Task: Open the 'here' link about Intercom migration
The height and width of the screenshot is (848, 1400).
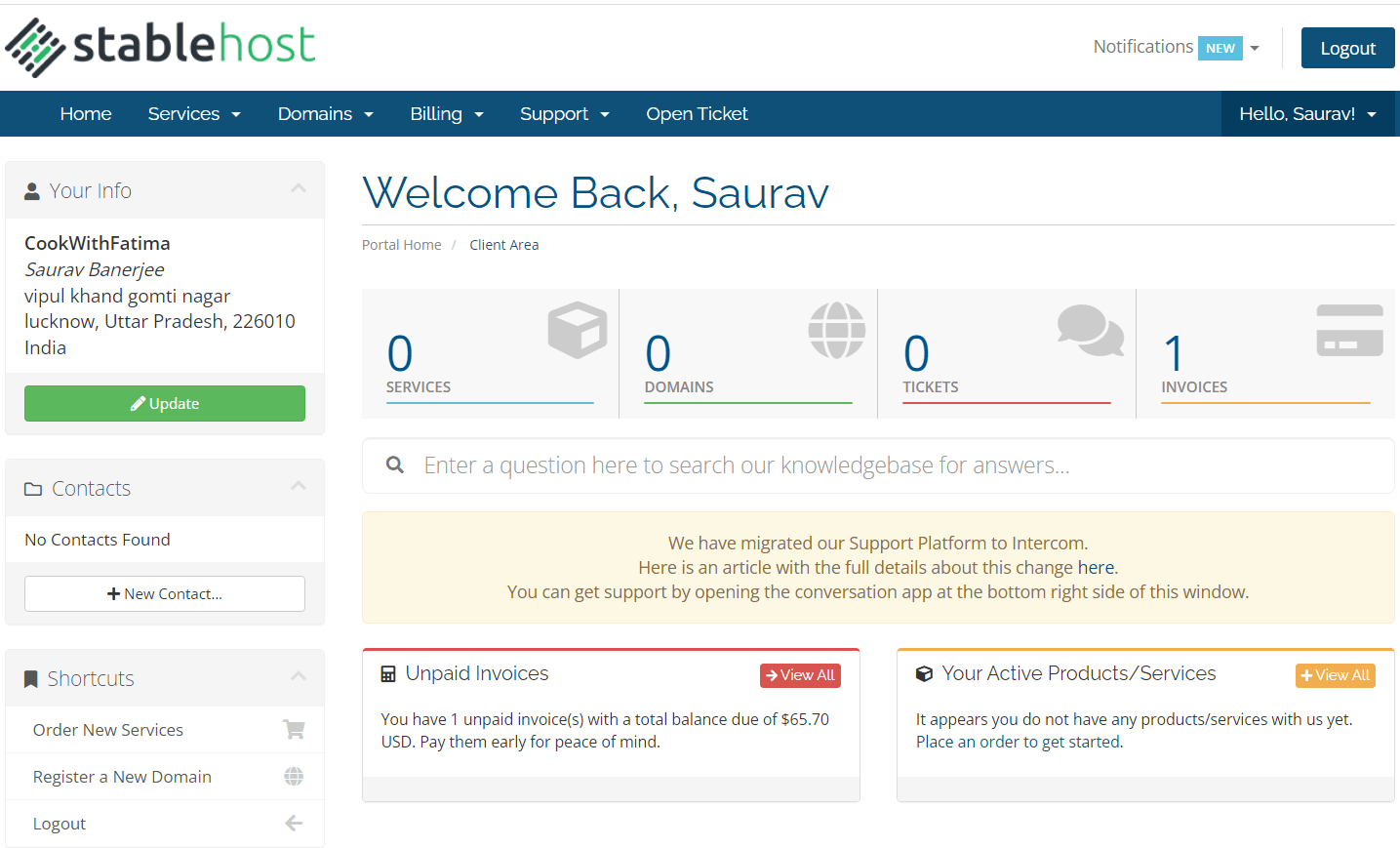Action: (1096, 567)
